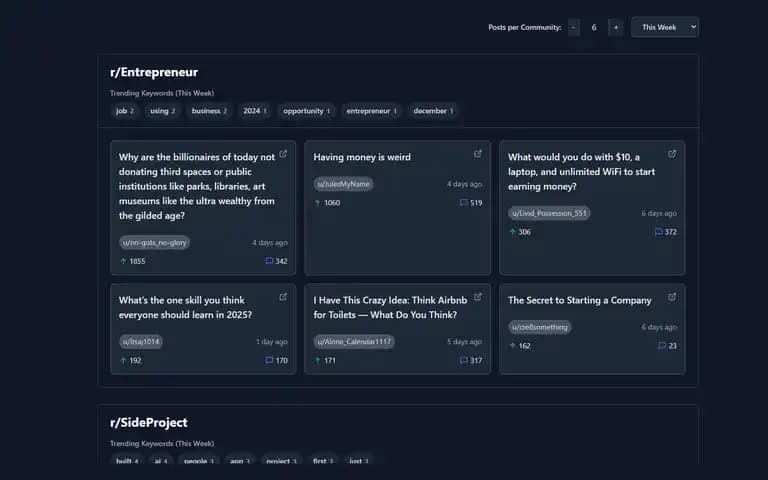Open user u/Alone_Calendar1117 profile
Screen dimensions: 768x480
354,342
